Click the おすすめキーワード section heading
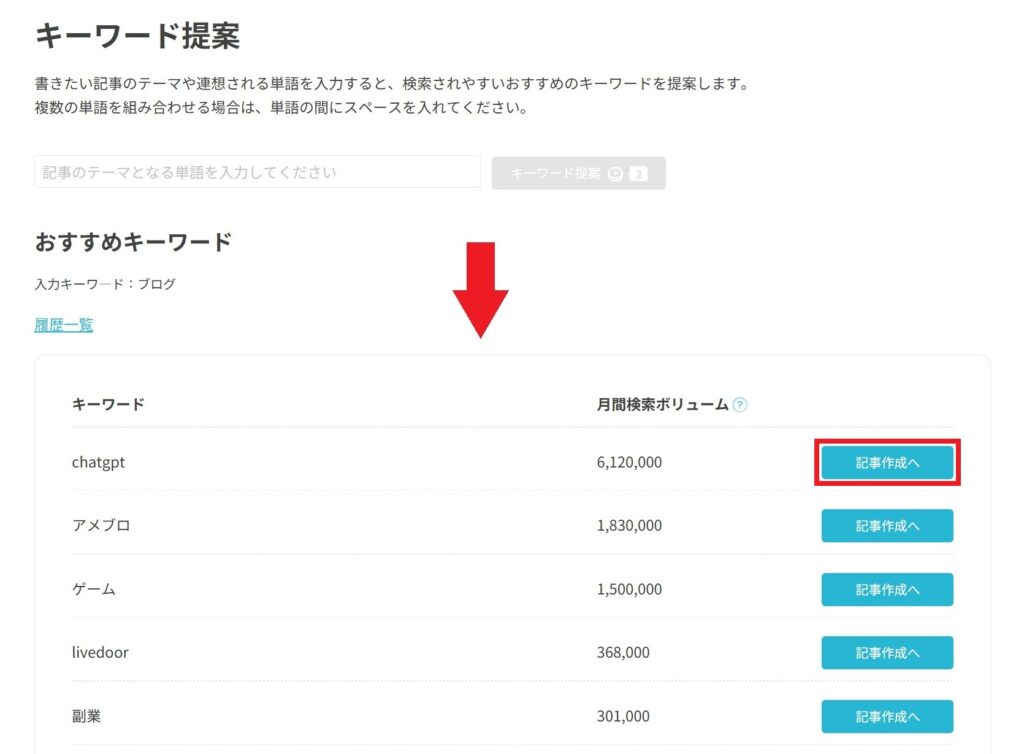 click(x=133, y=242)
